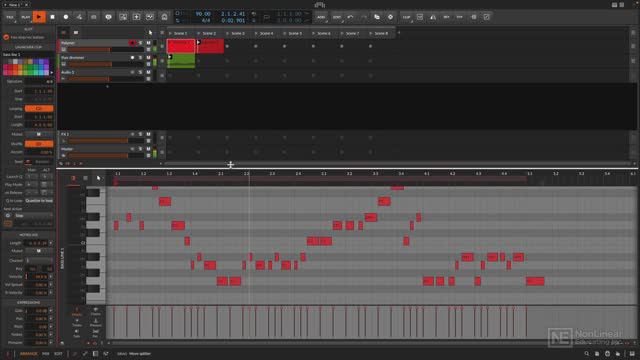Click the duplicate/copy icon next to redo

pos(377,17)
